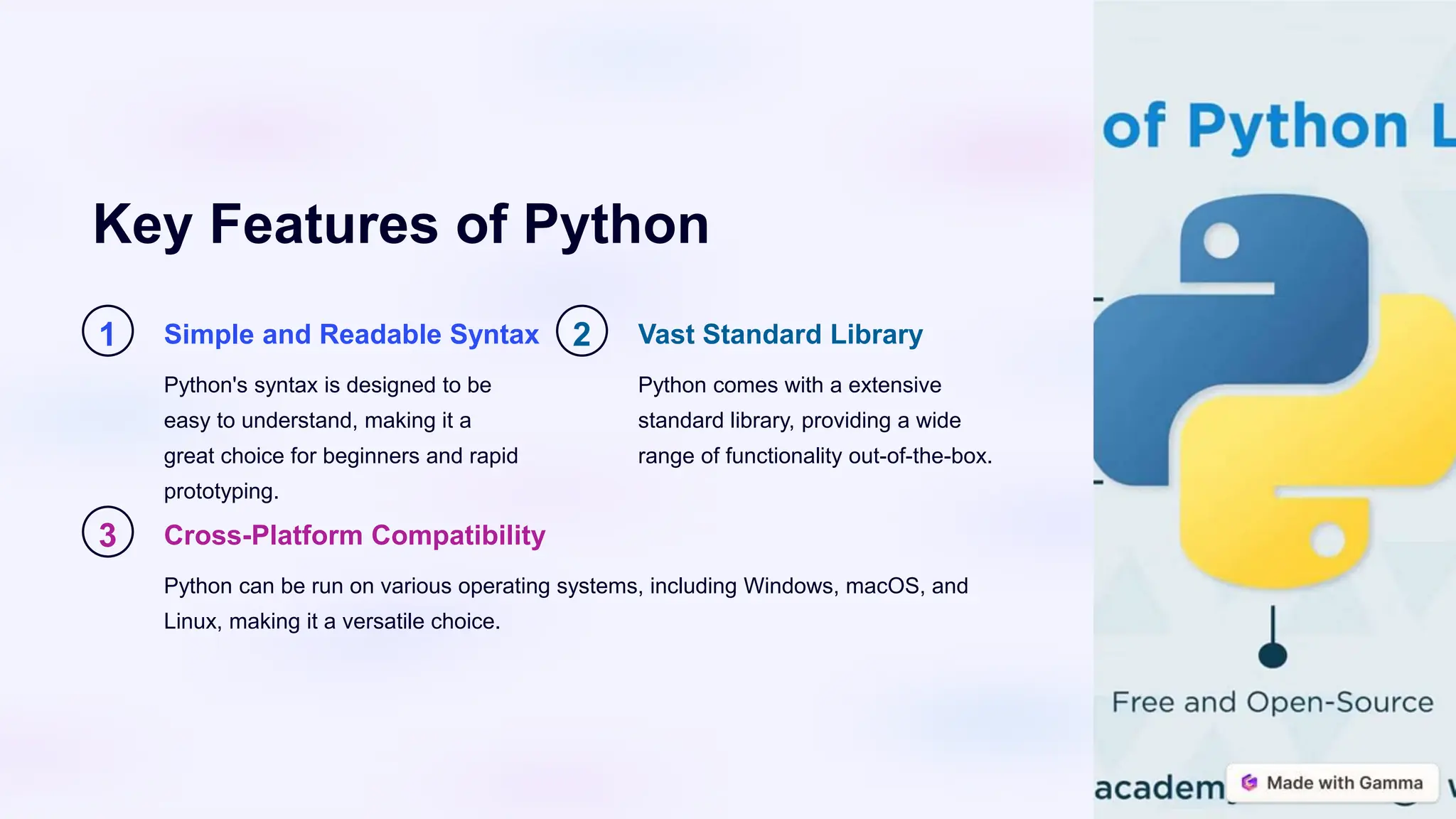Screen dimensions: 1456x819
Task: Click the circled number 2 icon
Action: [x=582, y=331]
